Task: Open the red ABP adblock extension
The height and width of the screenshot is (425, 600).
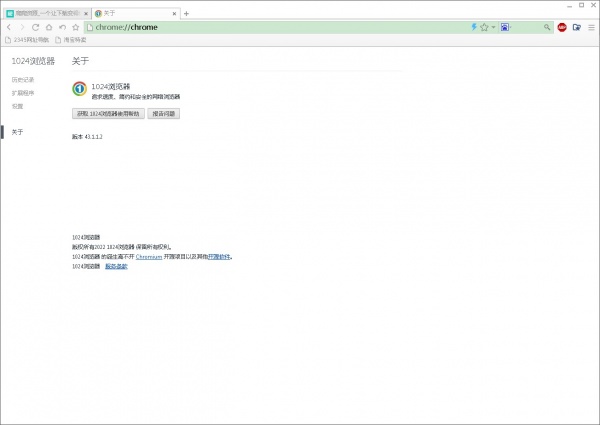Action: tap(562, 27)
